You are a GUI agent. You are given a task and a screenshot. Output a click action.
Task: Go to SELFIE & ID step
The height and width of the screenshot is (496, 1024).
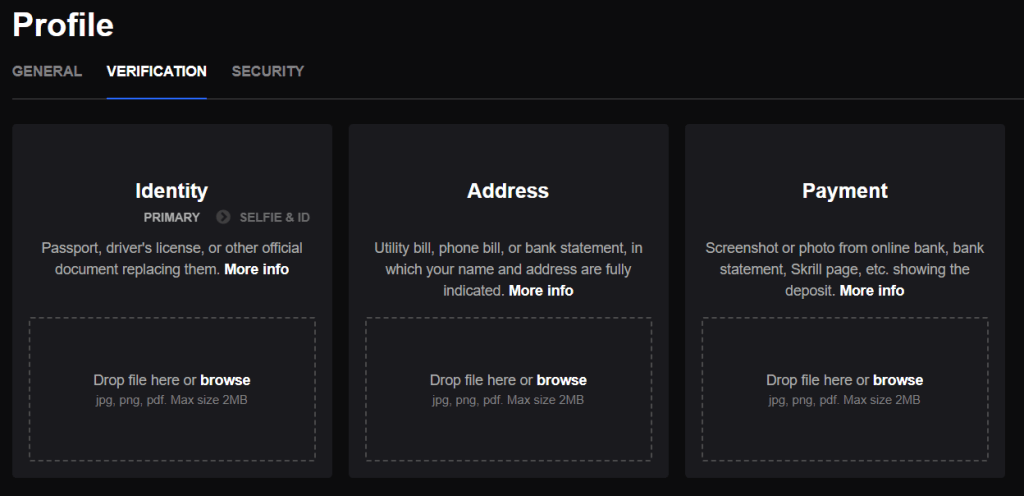point(275,217)
